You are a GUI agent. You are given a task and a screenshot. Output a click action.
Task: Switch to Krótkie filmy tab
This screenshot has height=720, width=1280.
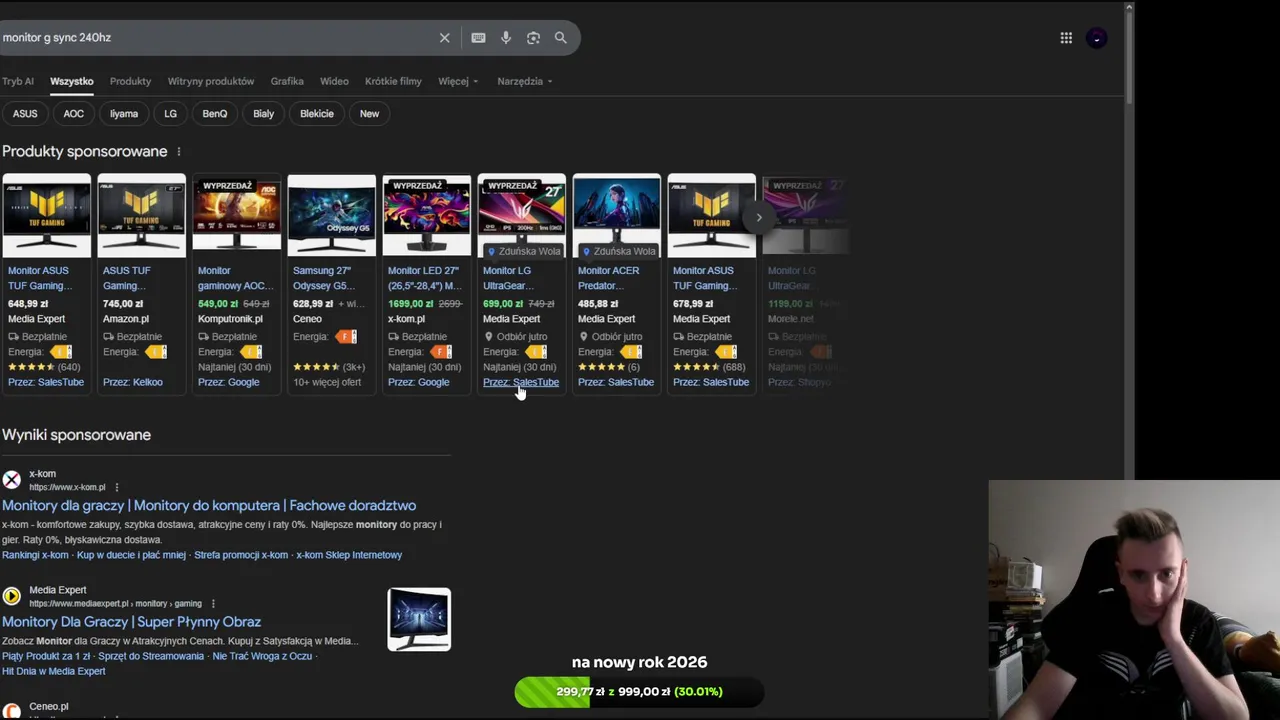point(393,81)
